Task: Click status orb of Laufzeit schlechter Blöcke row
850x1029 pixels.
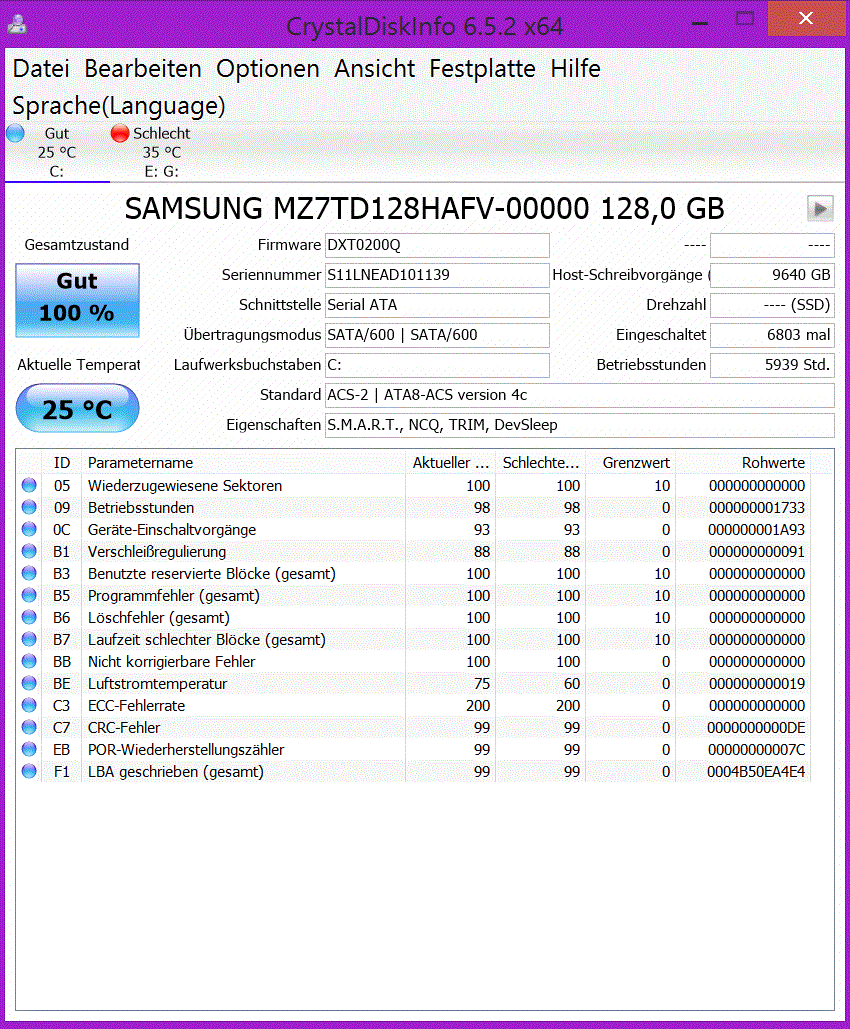Action: (x=29, y=639)
